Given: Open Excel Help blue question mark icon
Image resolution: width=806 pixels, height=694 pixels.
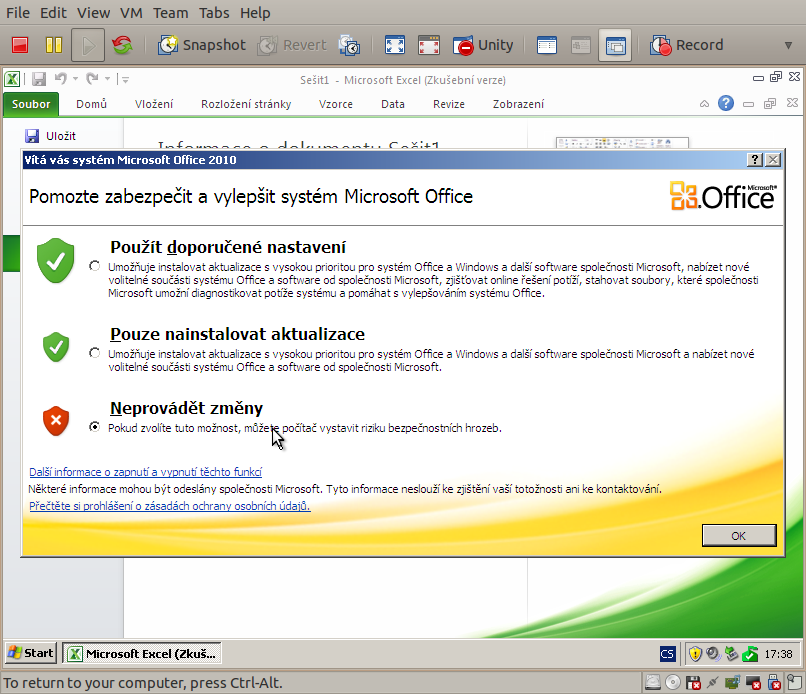Looking at the screenshot, I should [726, 103].
